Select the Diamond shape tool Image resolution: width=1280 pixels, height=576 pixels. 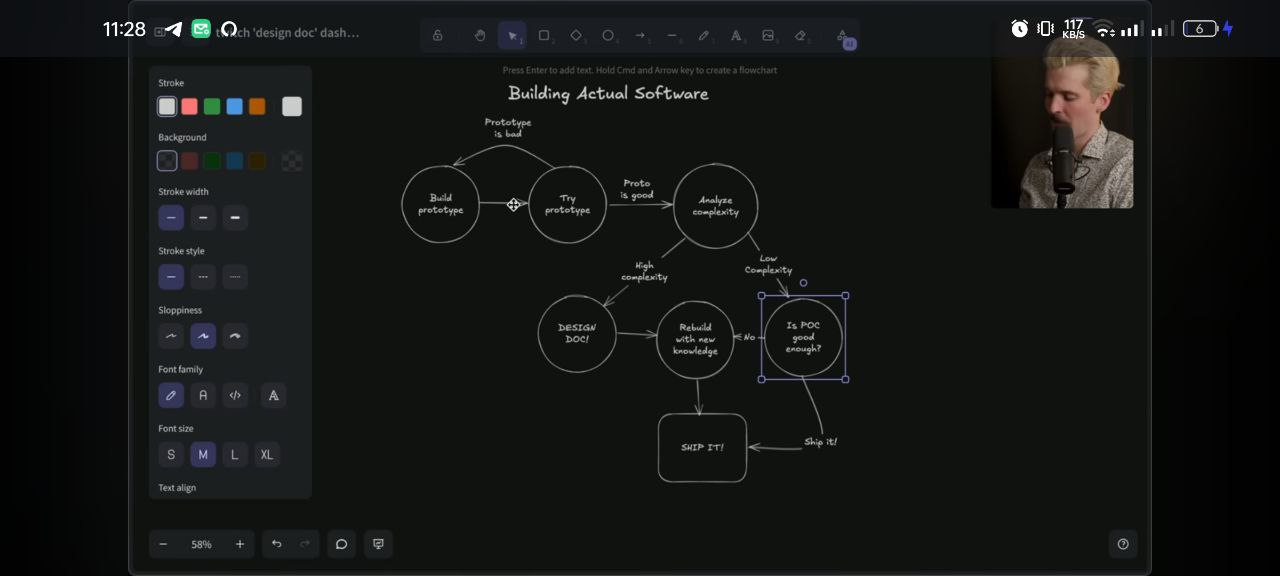pyautogui.click(x=576, y=35)
